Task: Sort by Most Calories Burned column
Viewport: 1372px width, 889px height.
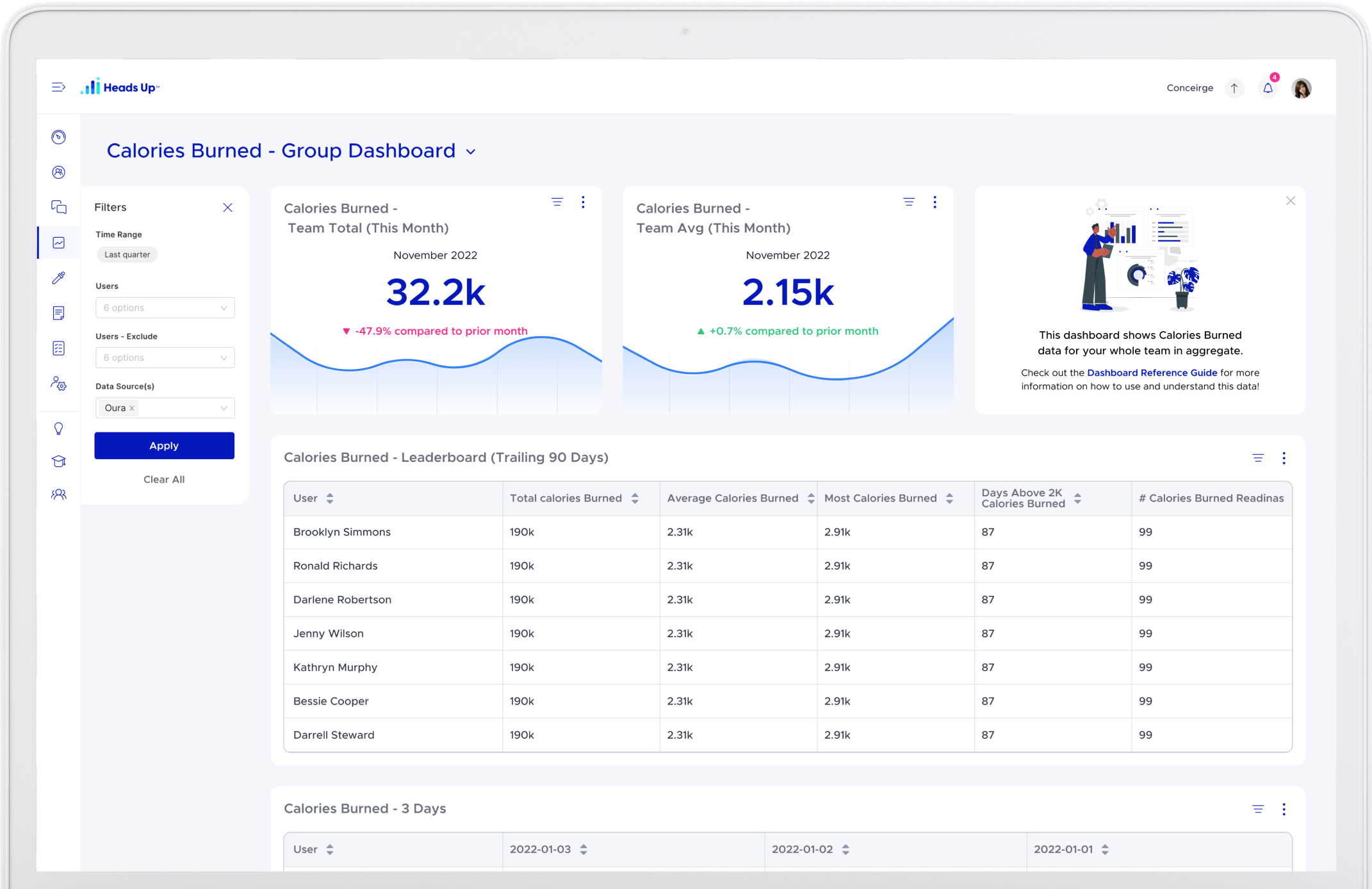Action: point(949,498)
